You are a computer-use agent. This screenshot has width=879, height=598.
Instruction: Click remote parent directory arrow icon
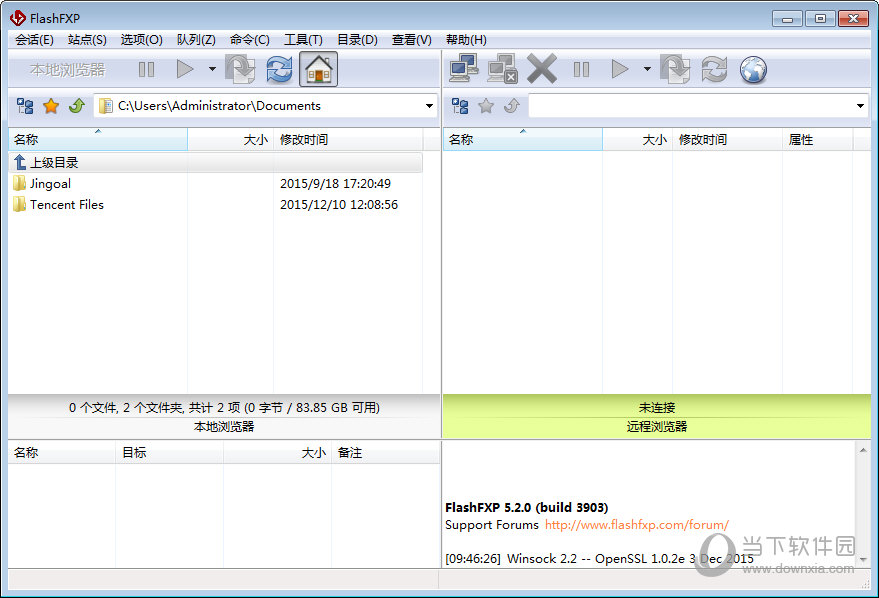click(512, 105)
